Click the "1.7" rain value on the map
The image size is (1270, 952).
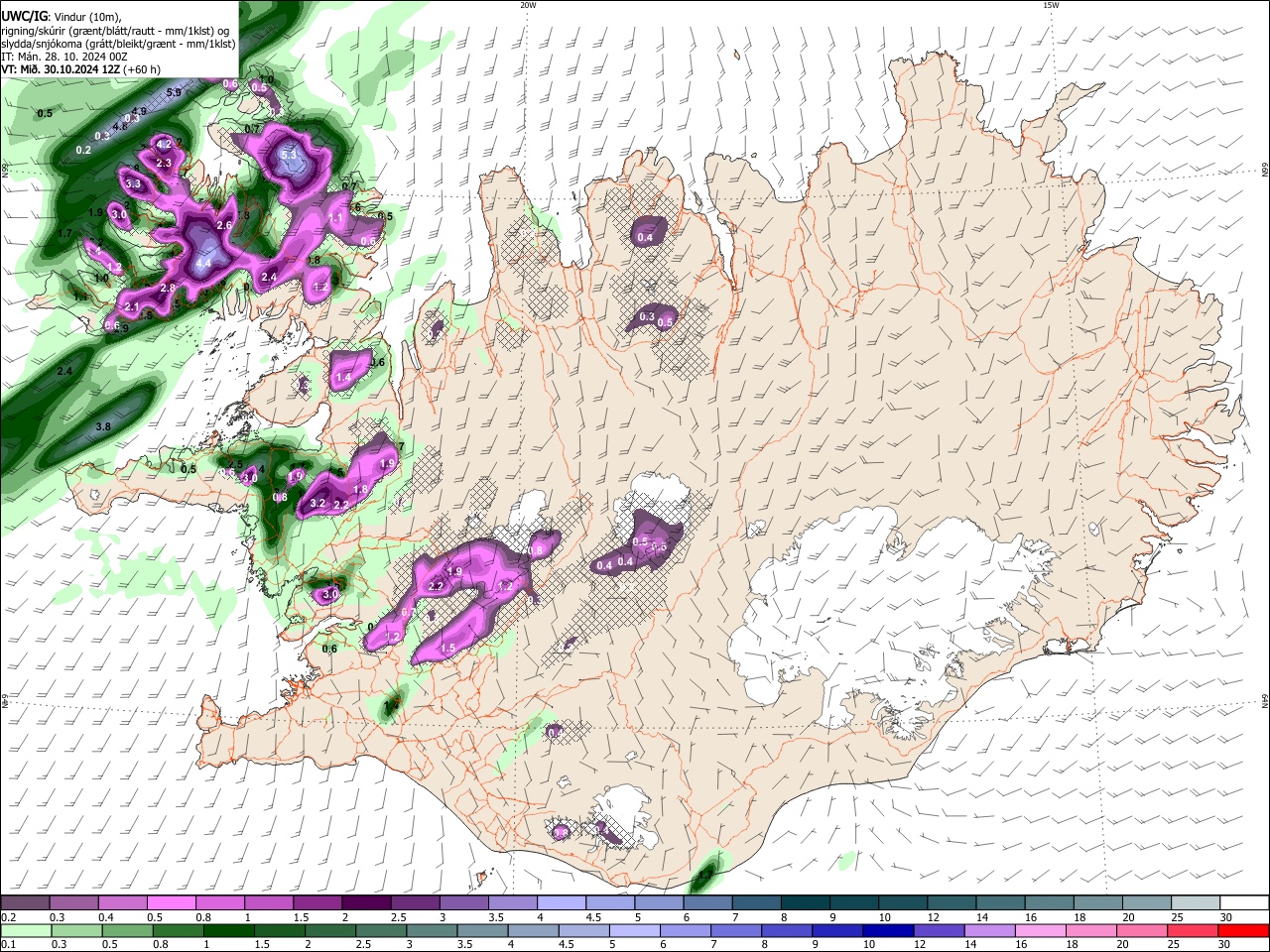[64, 233]
